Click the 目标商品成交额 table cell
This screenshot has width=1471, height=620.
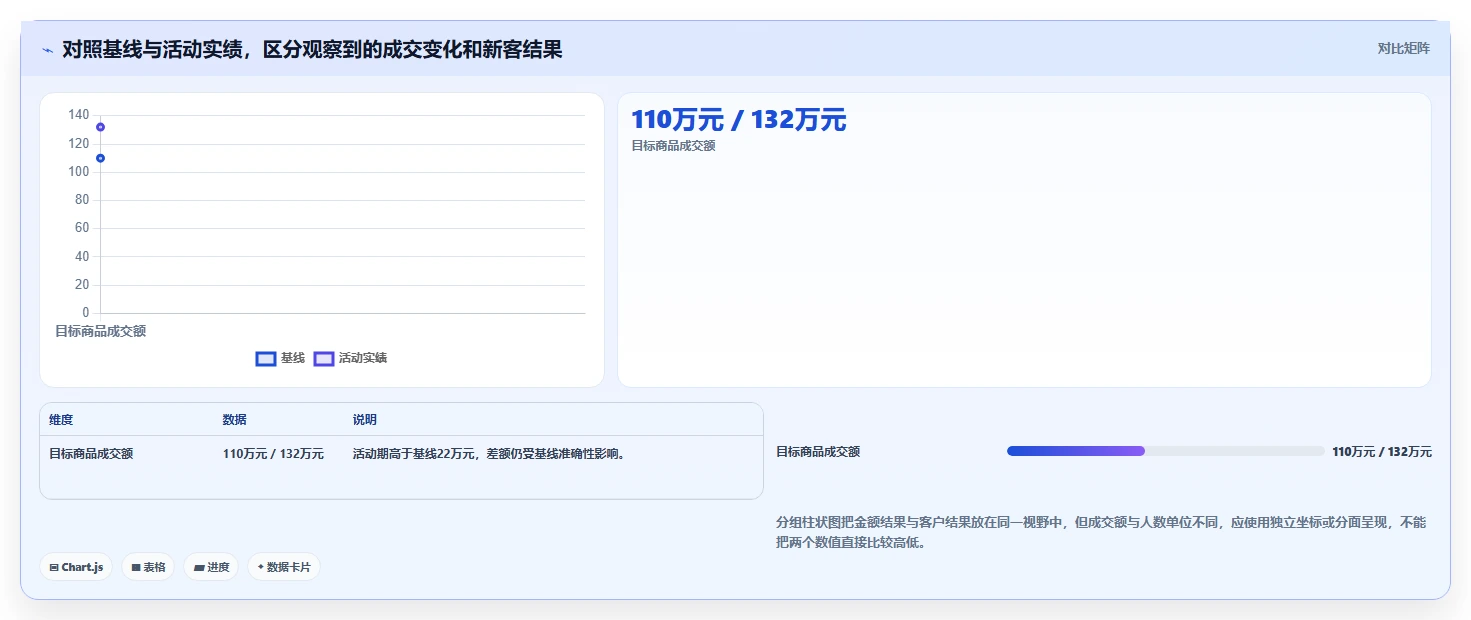point(91,454)
